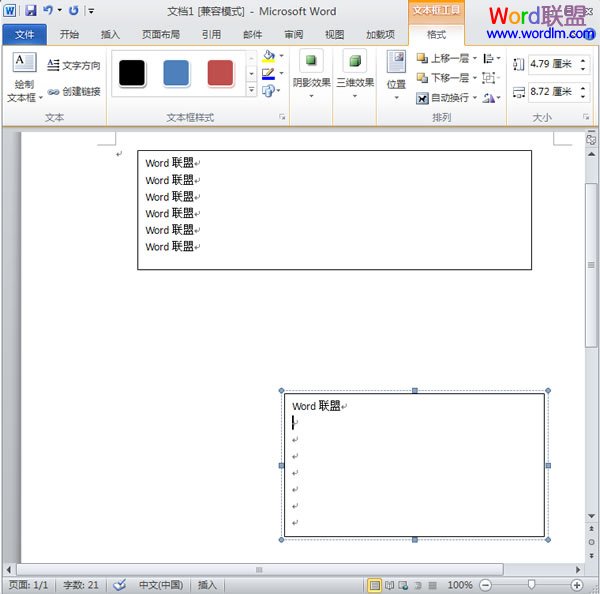The width and height of the screenshot is (600, 594).
Task: Switch to the 插入 tab
Action: pos(110,35)
